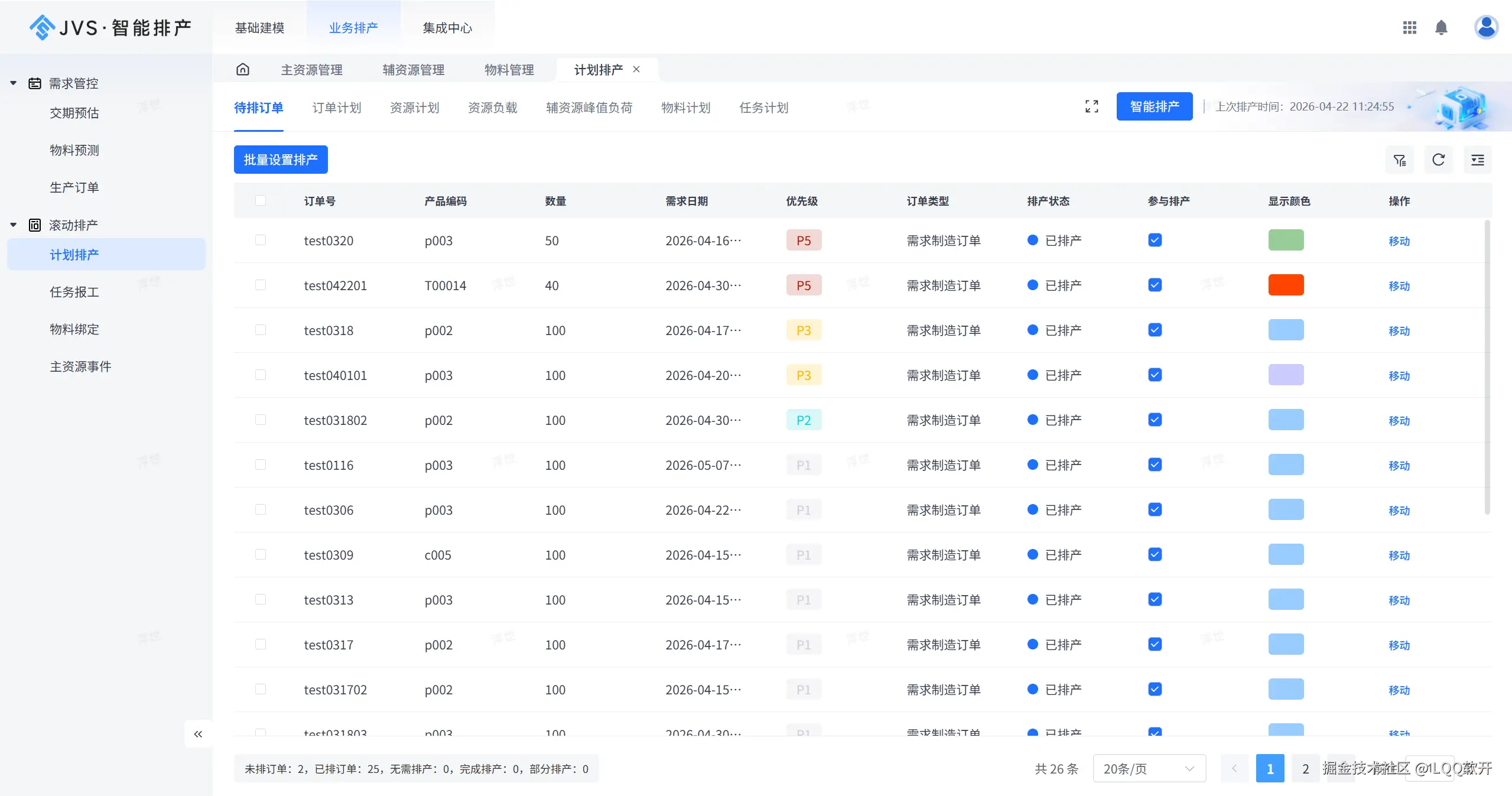Open the notifications bell
The image size is (1512, 796).
click(x=1441, y=28)
